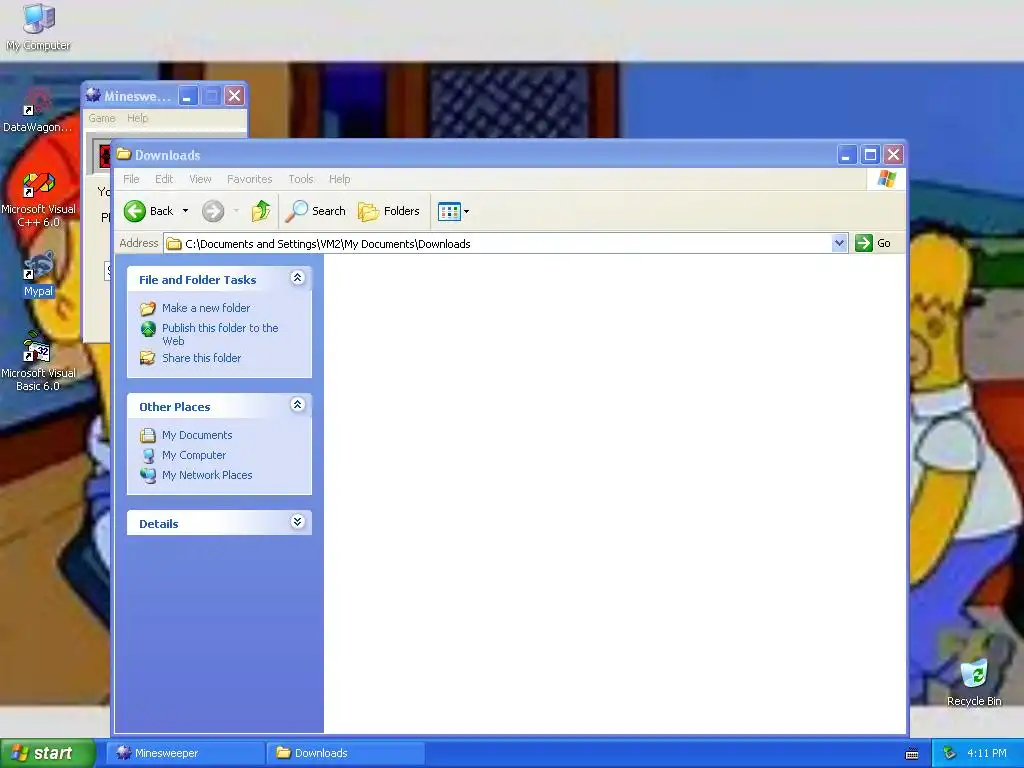Viewport: 1024px width, 768px height.
Task: Click the grayed Forward arrow button
Action: click(x=213, y=211)
